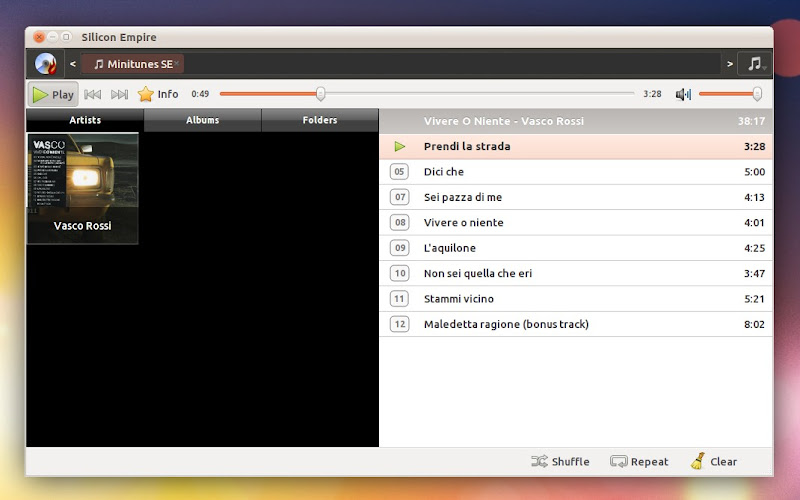Image resolution: width=800 pixels, height=500 pixels.
Task: Click the volume slider handle
Action: click(757, 93)
